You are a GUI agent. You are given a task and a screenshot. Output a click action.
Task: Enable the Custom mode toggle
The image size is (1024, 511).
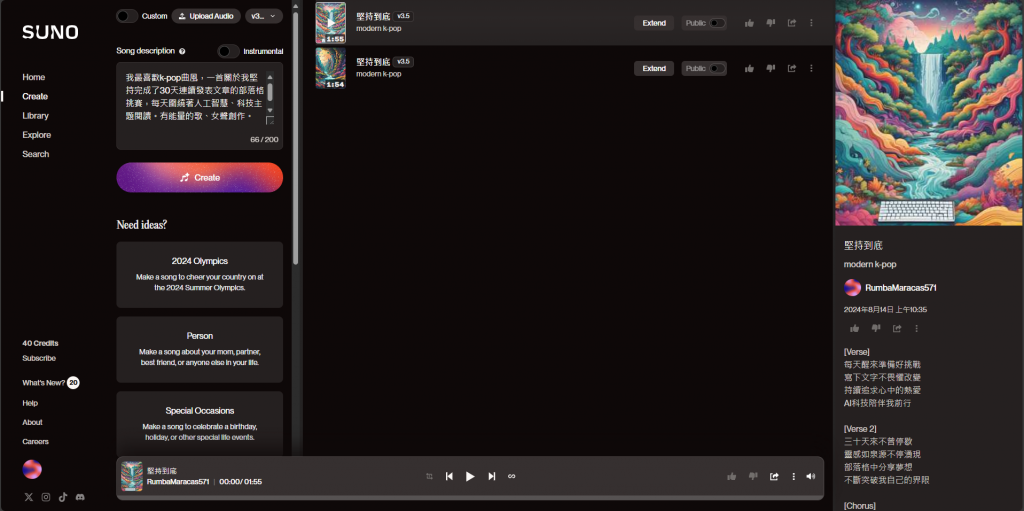pyautogui.click(x=127, y=16)
